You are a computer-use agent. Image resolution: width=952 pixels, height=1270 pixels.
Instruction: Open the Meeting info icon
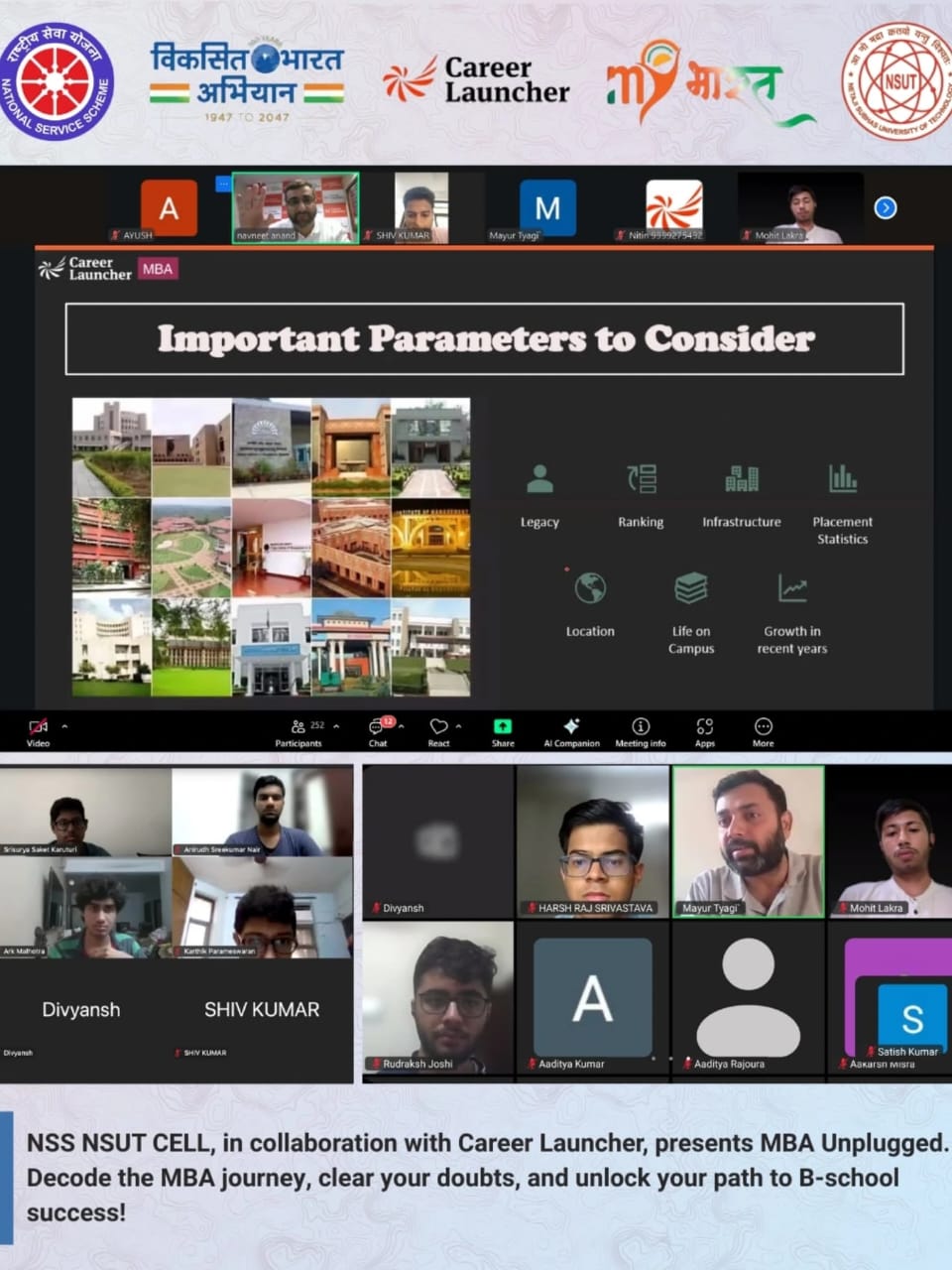pyautogui.click(x=641, y=726)
